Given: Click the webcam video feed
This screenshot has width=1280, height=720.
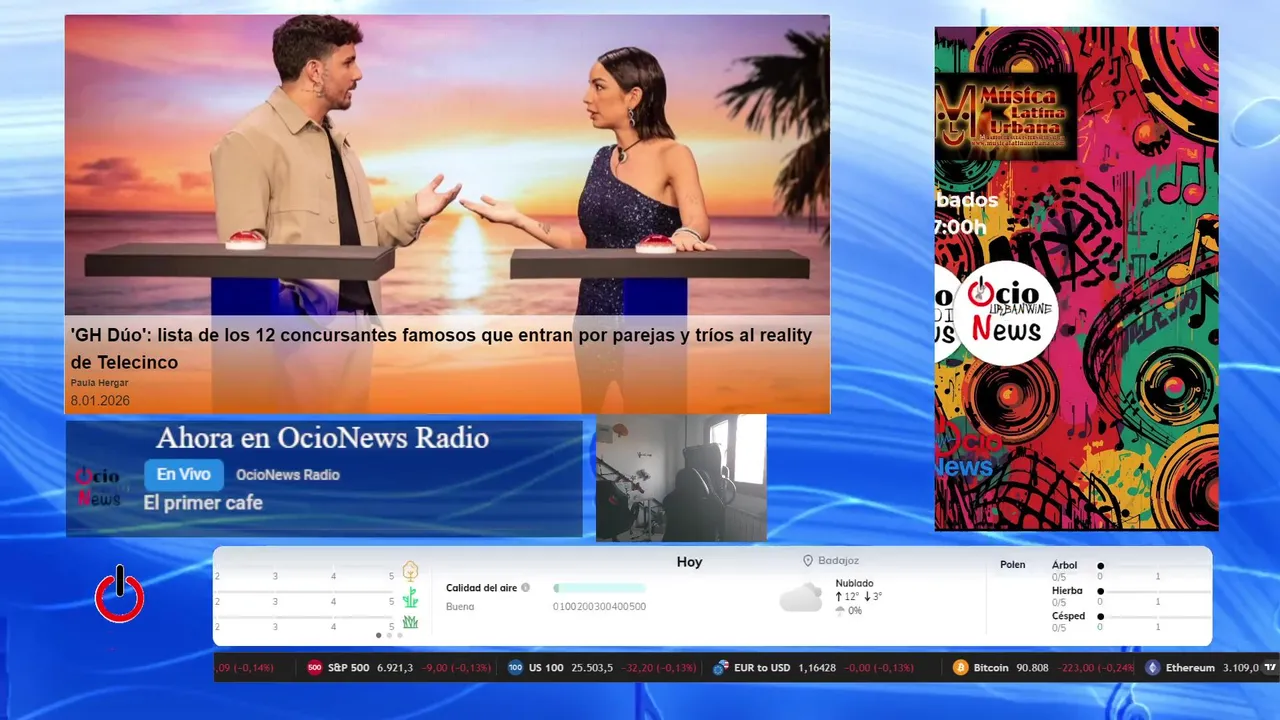Looking at the screenshot, I should pyautogui.click(x=681, y=478).
